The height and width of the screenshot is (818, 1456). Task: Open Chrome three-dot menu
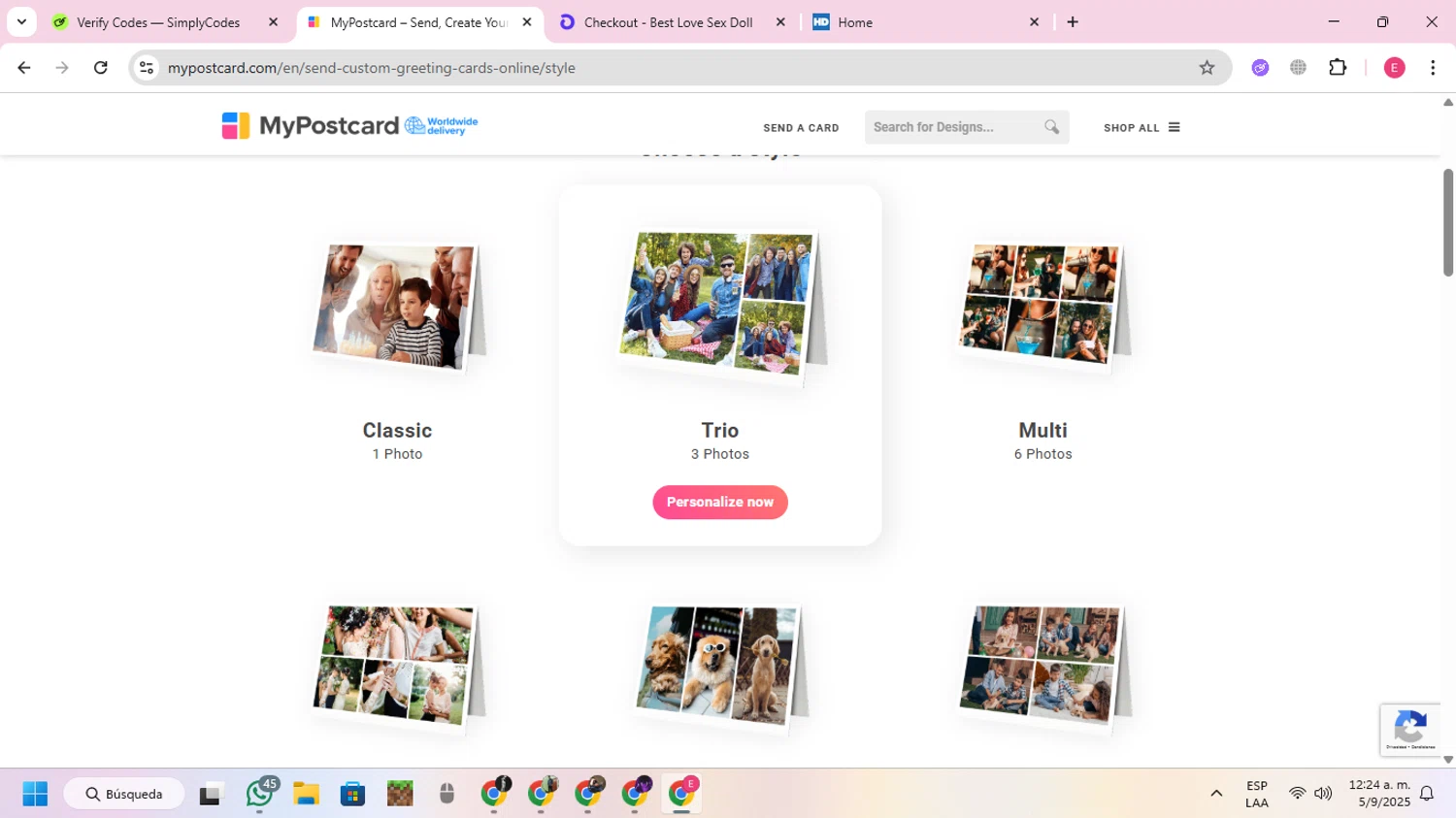tap(1433, 68)
